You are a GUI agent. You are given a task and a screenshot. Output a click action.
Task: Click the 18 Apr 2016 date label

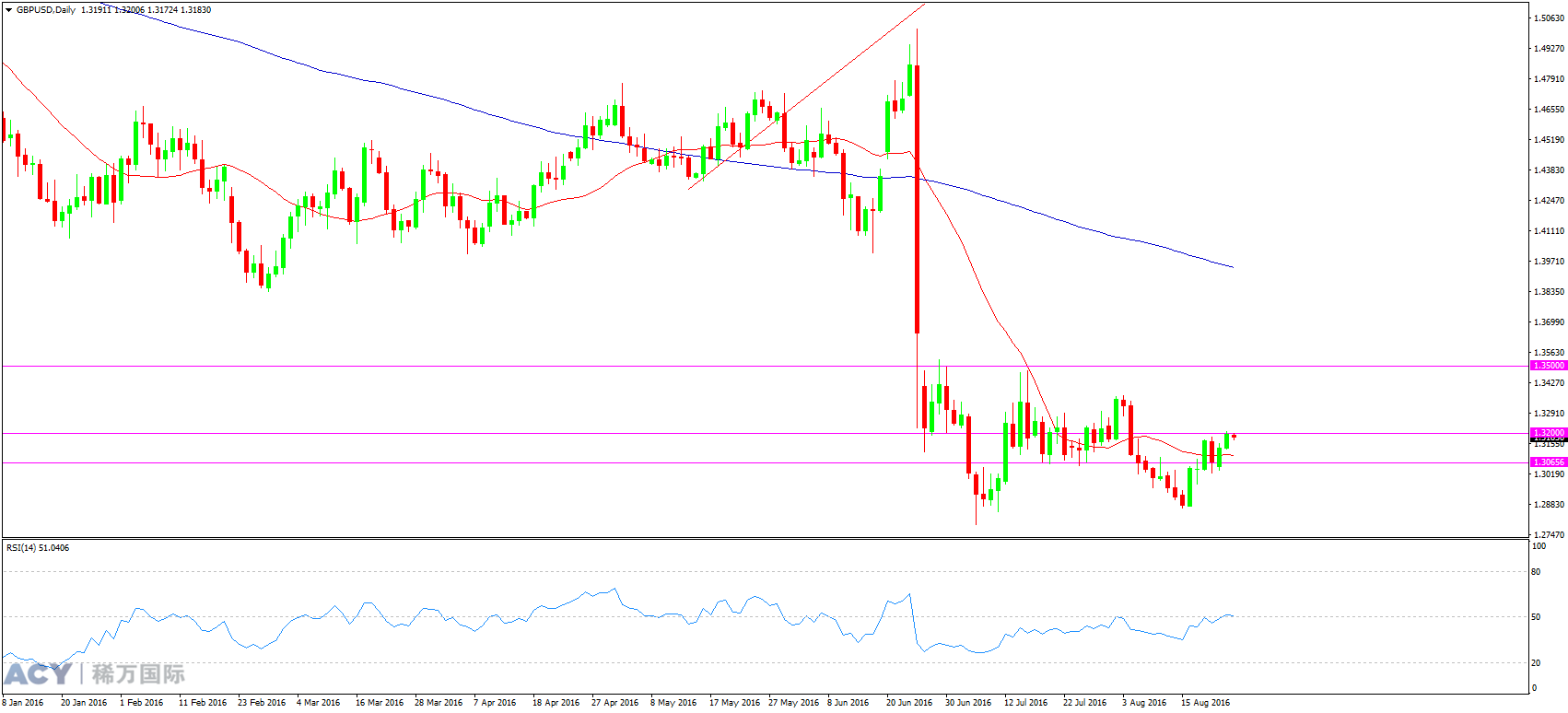556,702
